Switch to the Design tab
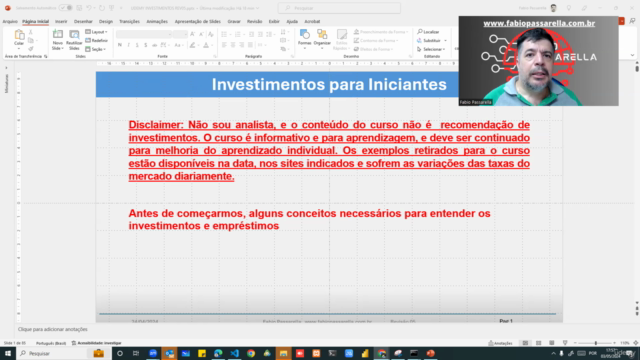 [106, 21]
